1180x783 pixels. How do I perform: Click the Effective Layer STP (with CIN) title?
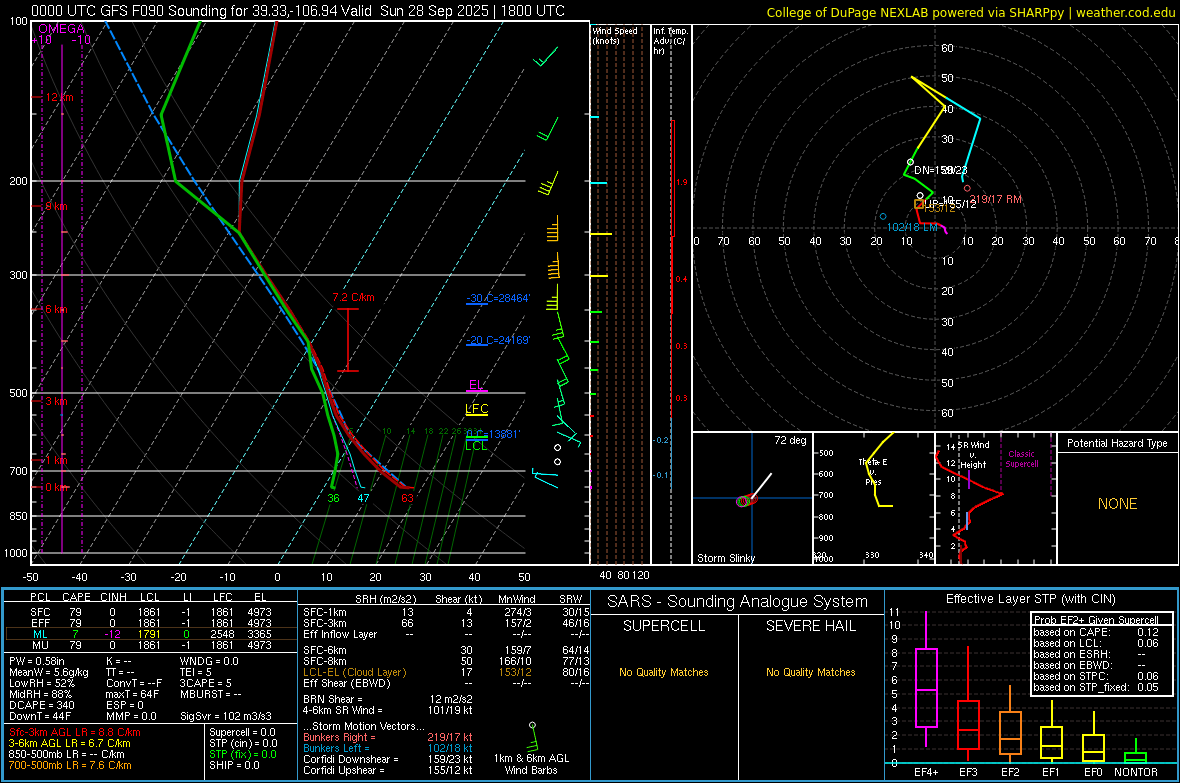click(1030, 599)
